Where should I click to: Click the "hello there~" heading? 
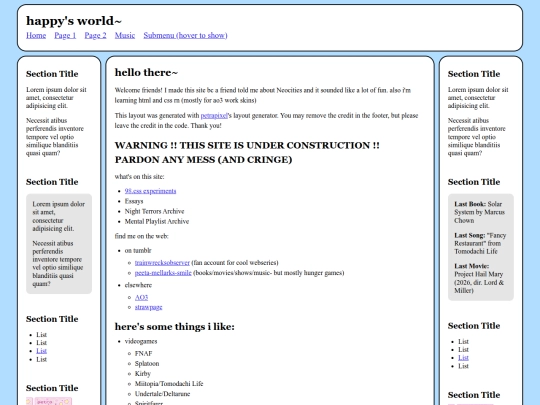[146, 73]
